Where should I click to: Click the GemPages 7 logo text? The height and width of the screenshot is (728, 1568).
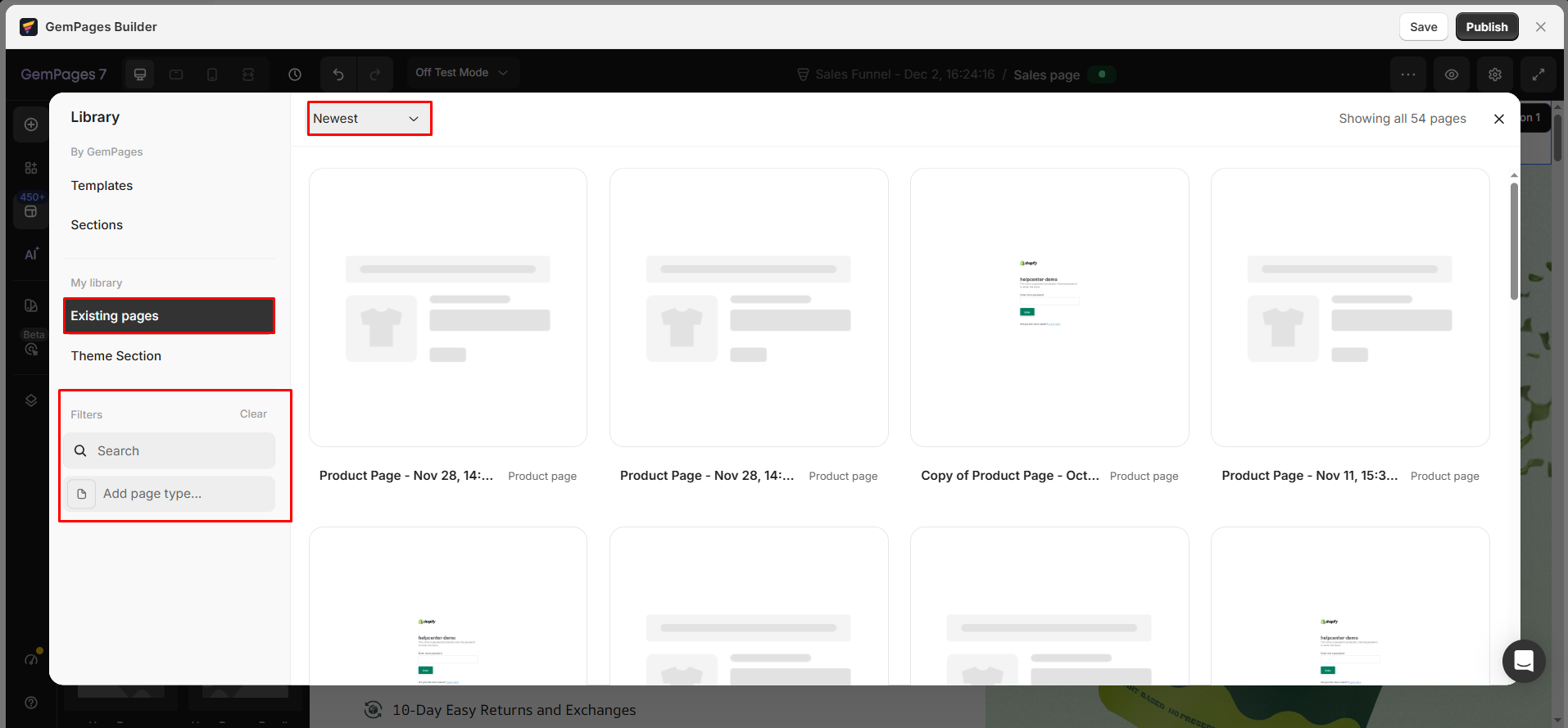64,75
